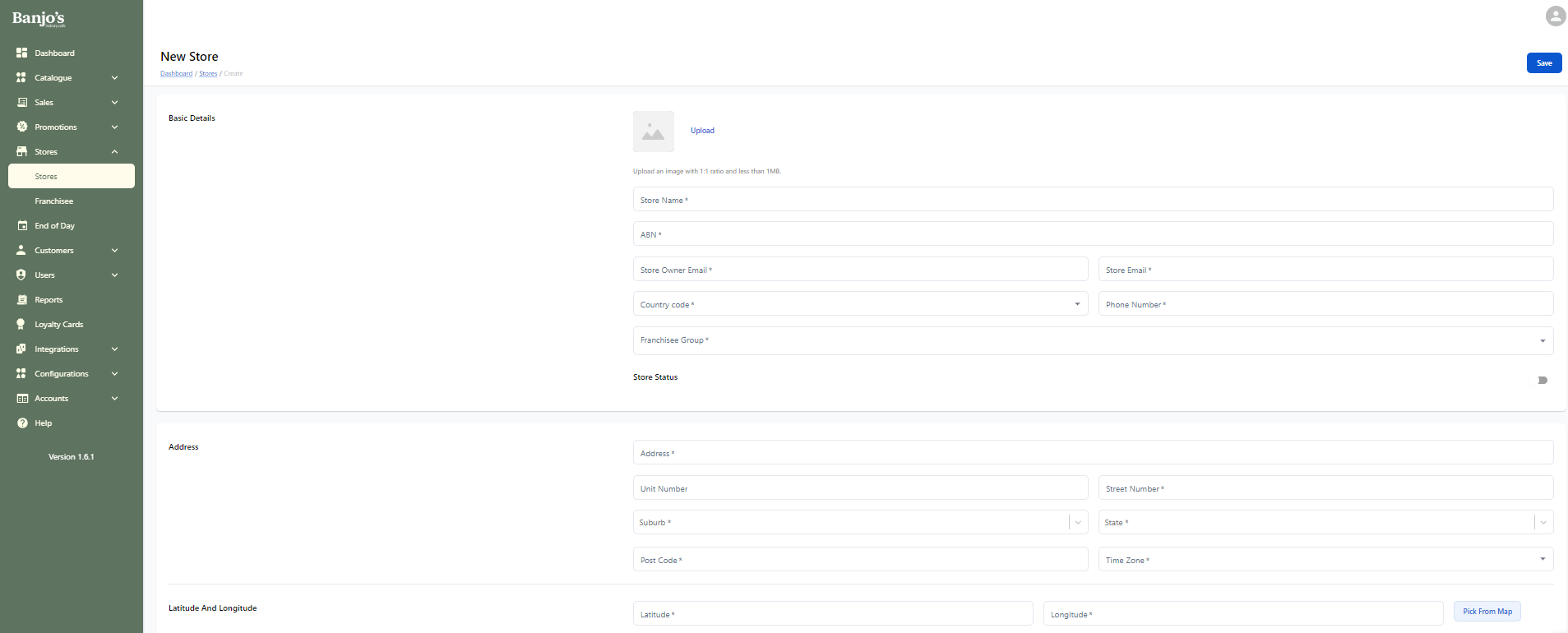Click the Help question mark icon
1568x633 pixels.
[22, 423]
